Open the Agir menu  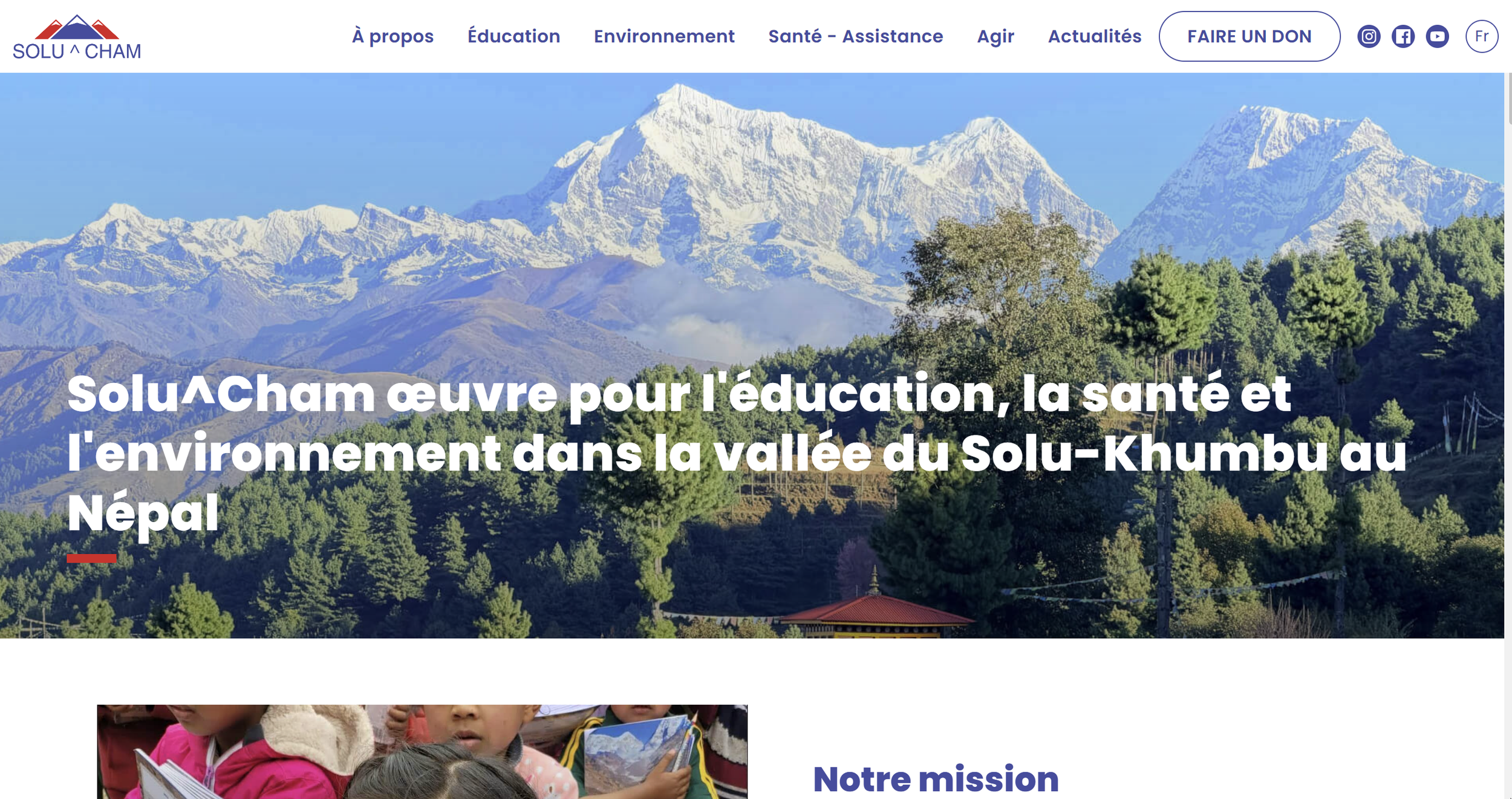(x=996, y=36)
